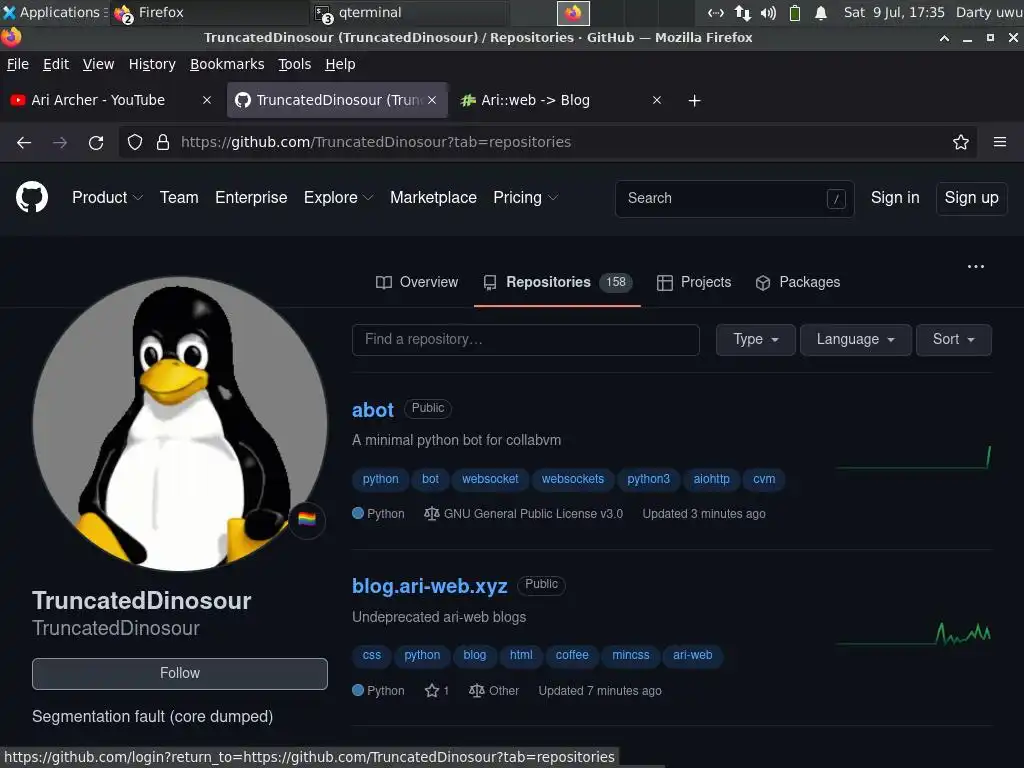Open the blog.ari-web.xyz repository
Screen dimensions: 1024x768
pos(430,586)
